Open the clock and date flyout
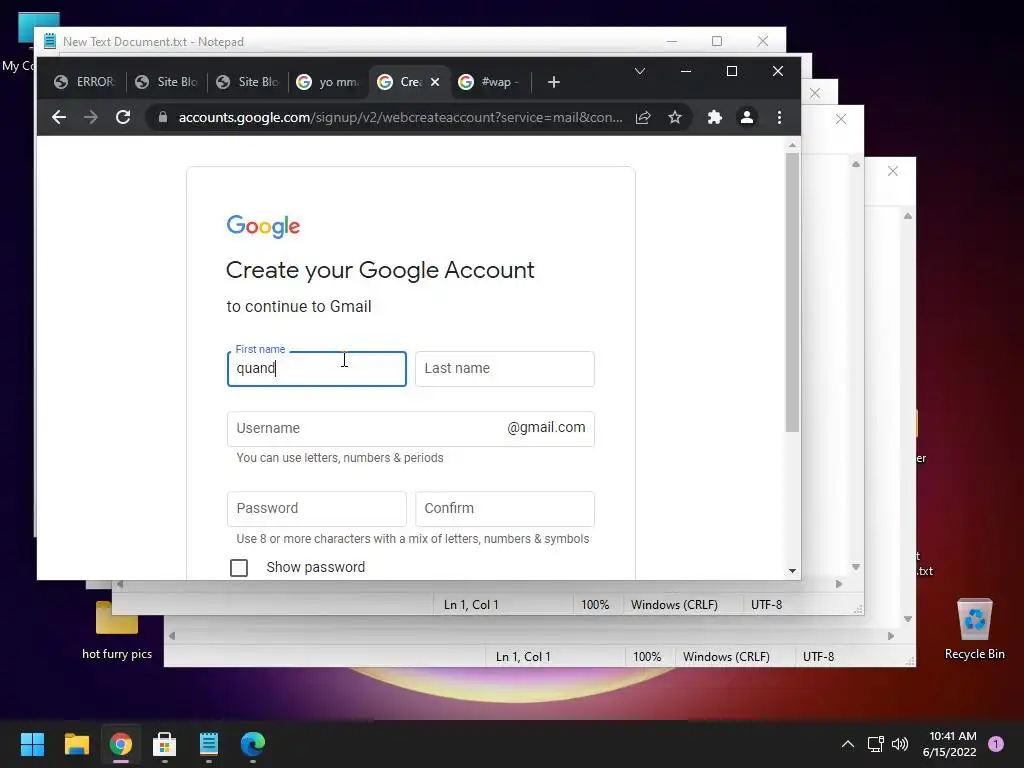 click(950, 744)
